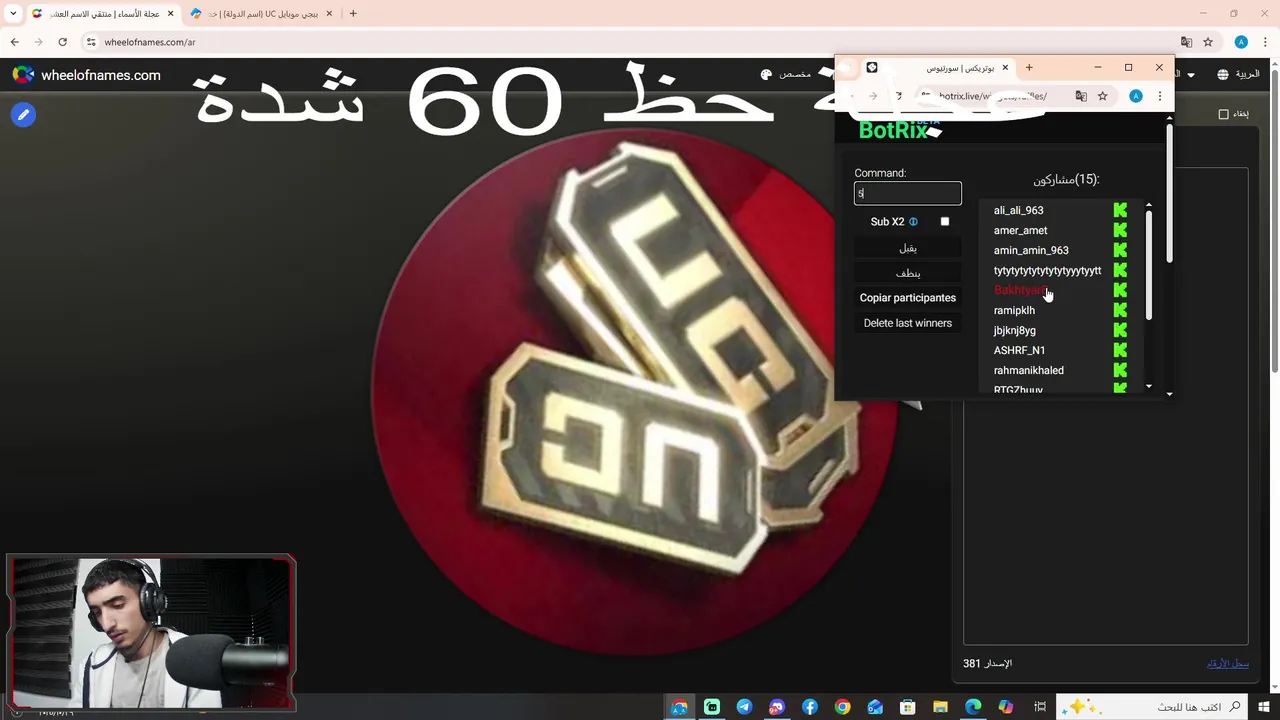Select participant ASHRF_N1
The image size is (1280, 720).
pos(1019,350)
